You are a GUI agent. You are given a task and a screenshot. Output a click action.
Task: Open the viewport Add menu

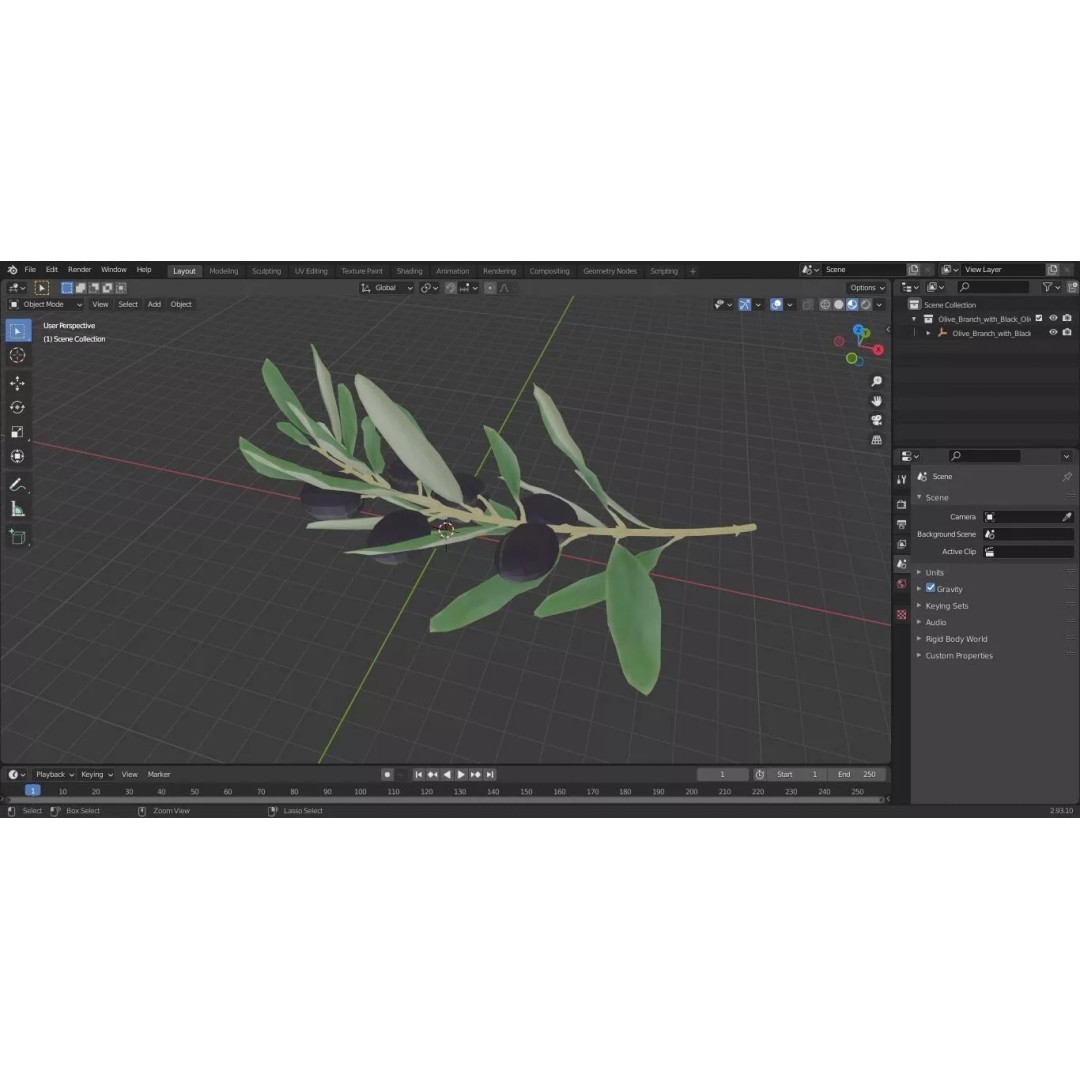click(x=154, y=304)
